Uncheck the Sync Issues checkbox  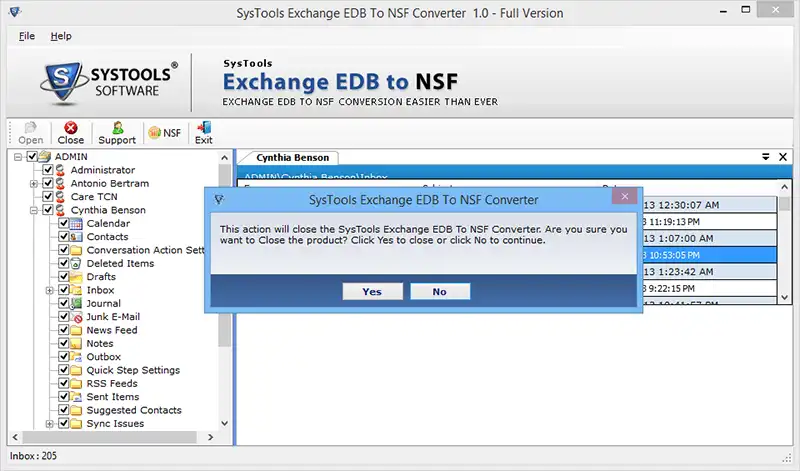[63, 423]
